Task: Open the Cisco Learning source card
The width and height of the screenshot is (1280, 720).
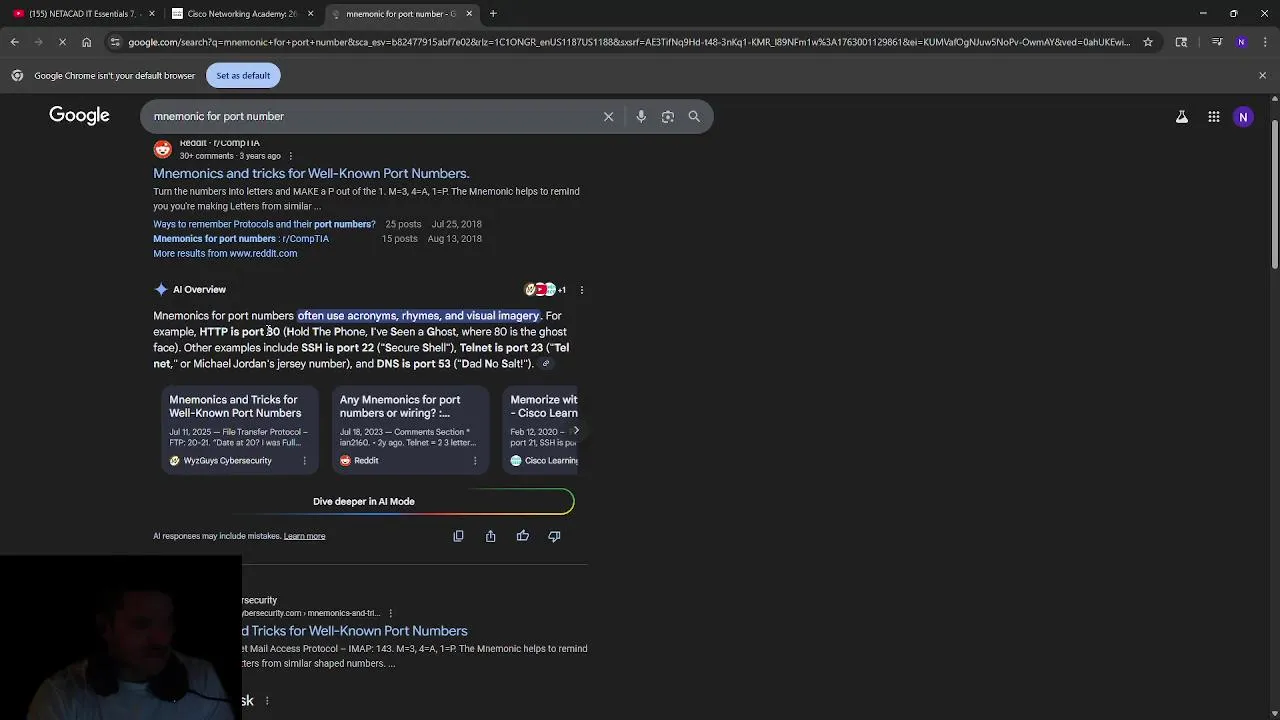Action: pos(542,430)
